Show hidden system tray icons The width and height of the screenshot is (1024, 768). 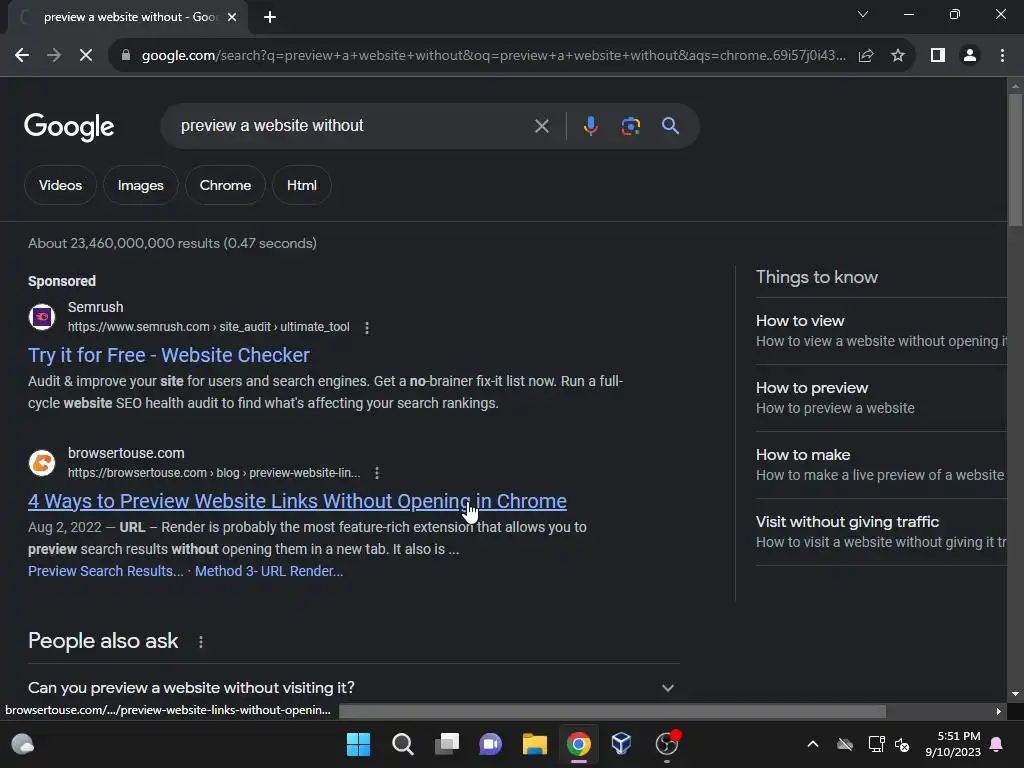click(812, 744)
